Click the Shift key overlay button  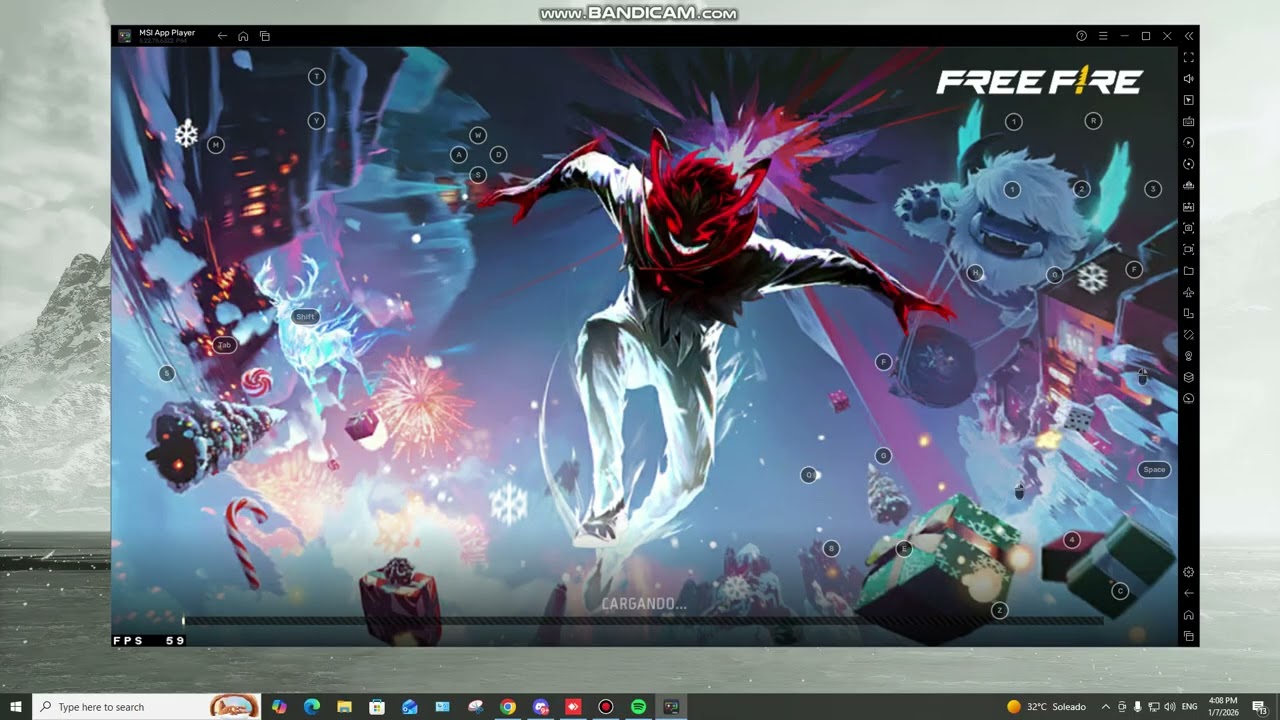click(305, 316)
